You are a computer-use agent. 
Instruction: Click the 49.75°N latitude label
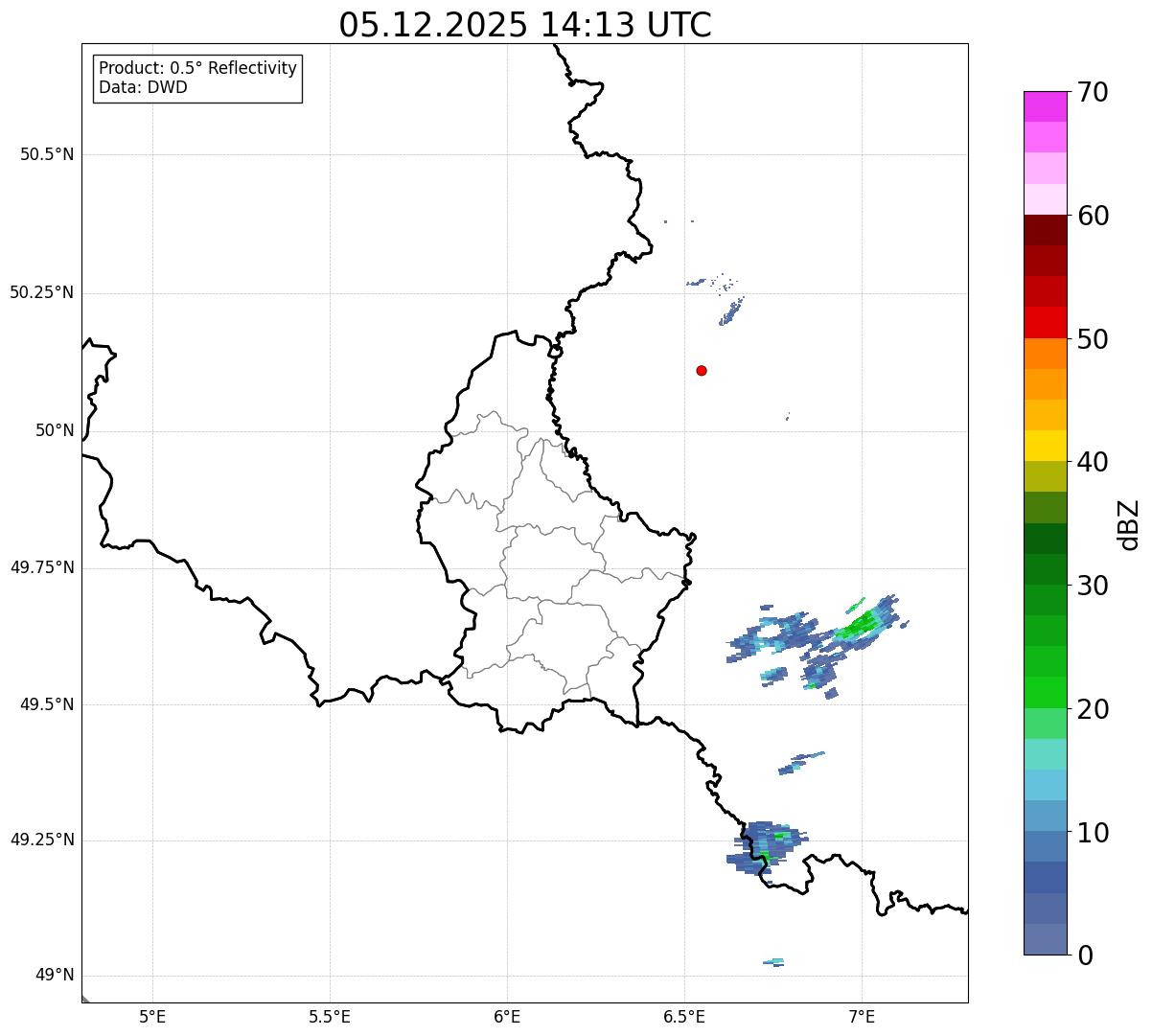coord(42,567)
